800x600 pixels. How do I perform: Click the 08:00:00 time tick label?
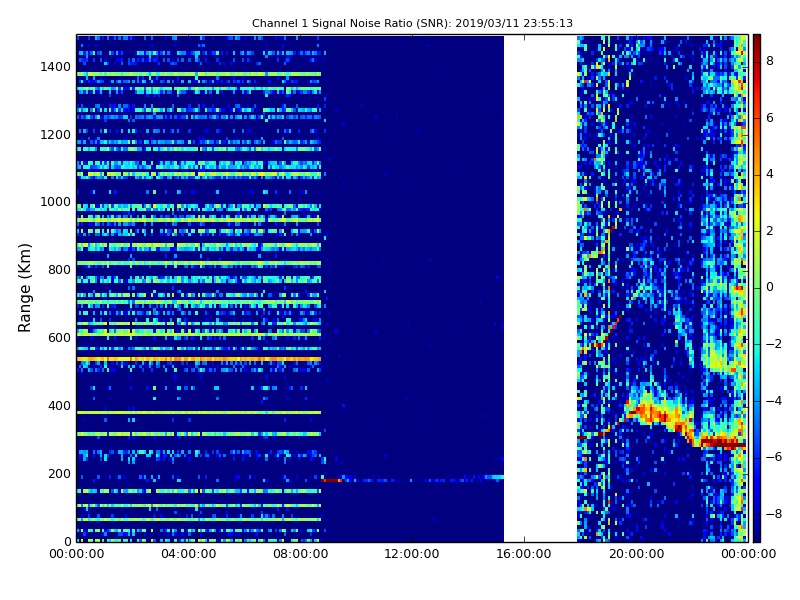301,554
